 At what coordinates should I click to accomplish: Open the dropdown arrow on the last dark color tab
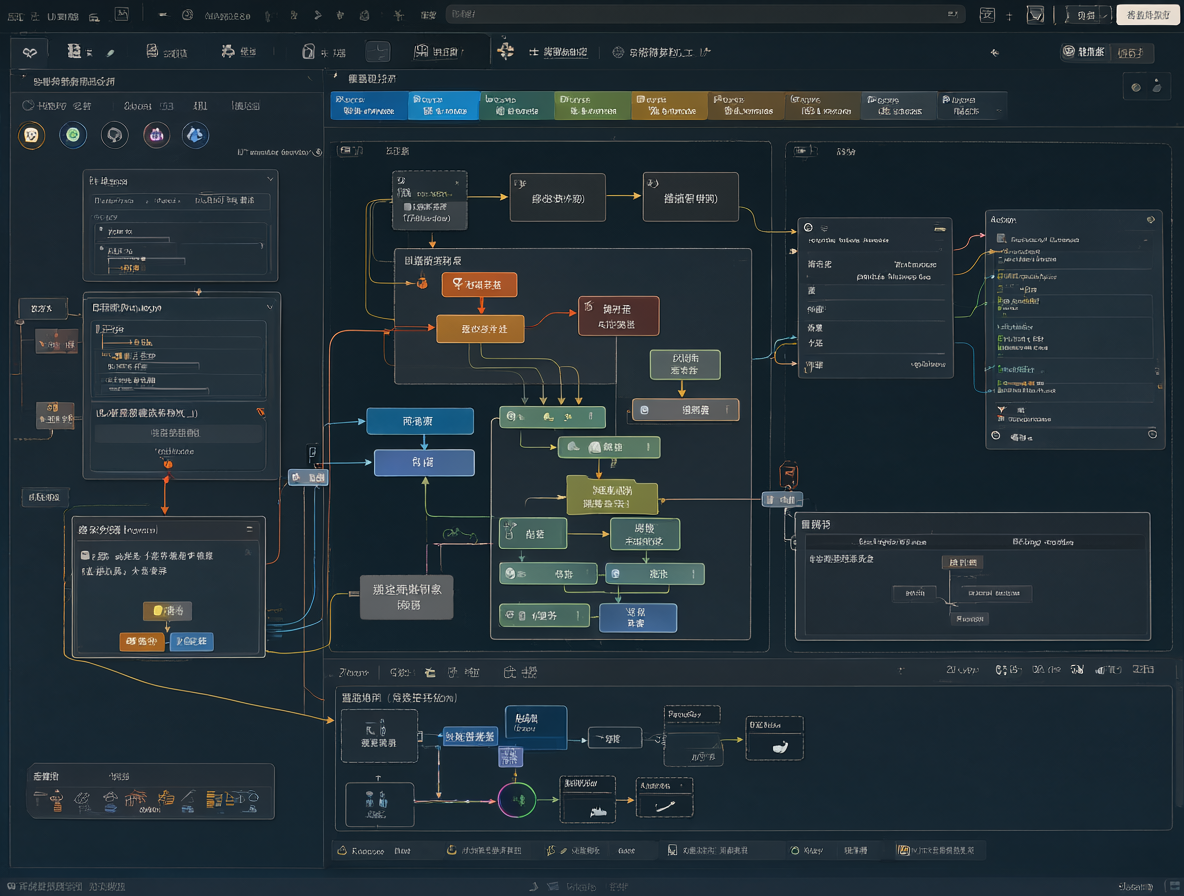coord(998,111)
